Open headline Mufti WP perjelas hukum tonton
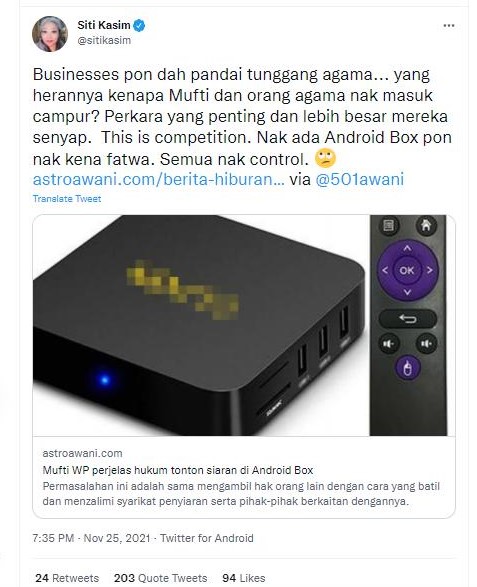Screen dimensions: 477x587 178,470
